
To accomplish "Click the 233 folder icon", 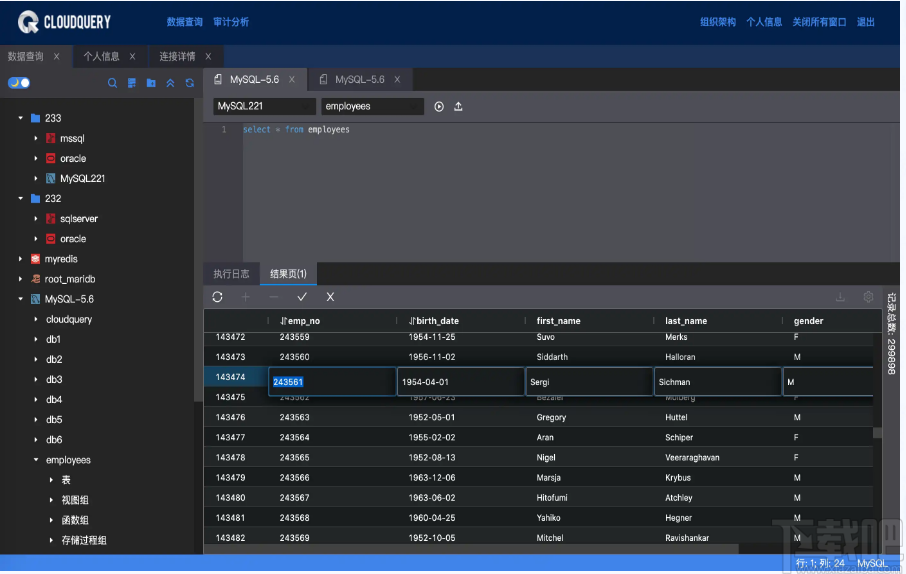I will point(35,118).
